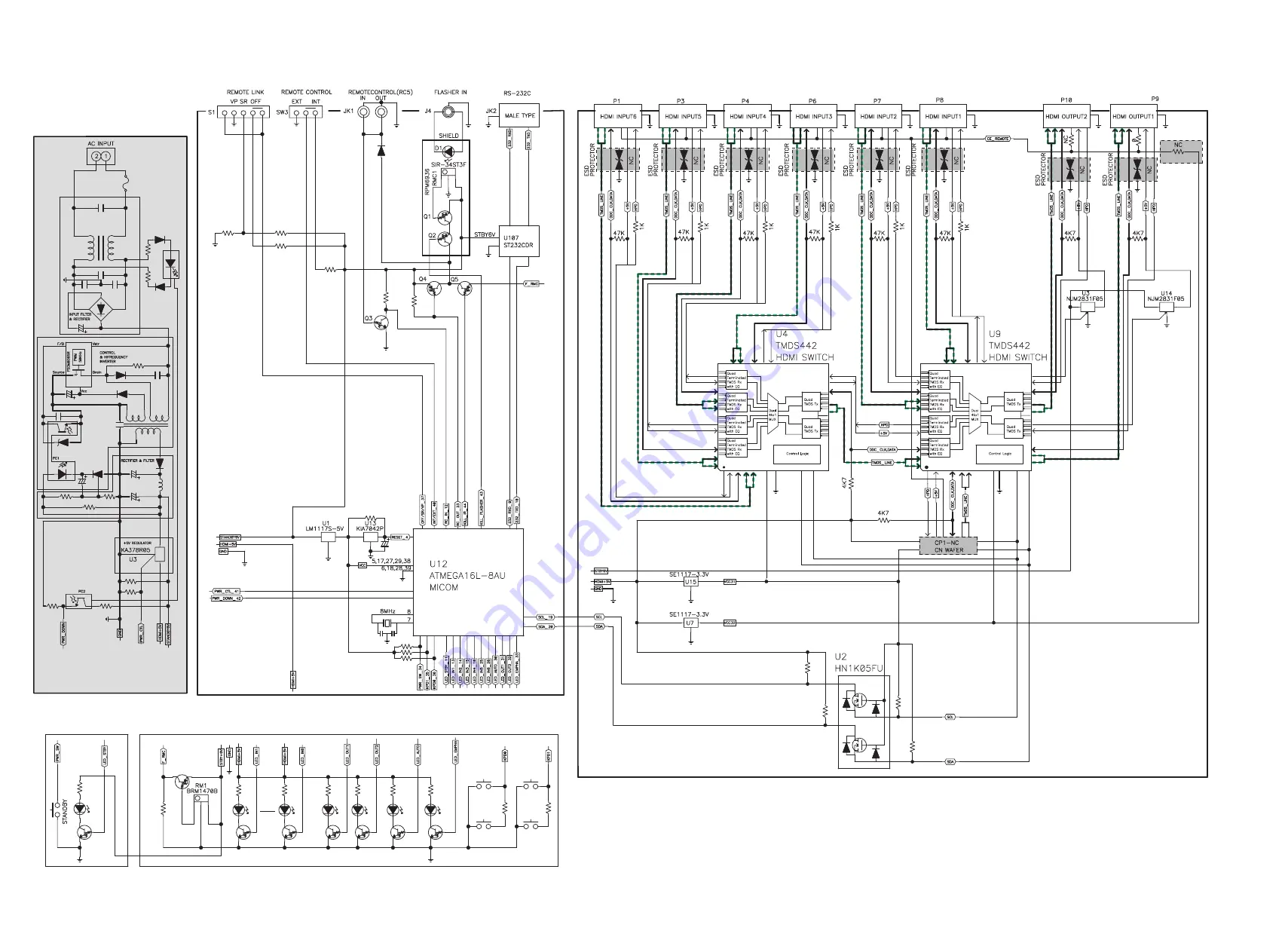
Task: Select the HDMI INPUT5 connector box
Action: [683, 116]
